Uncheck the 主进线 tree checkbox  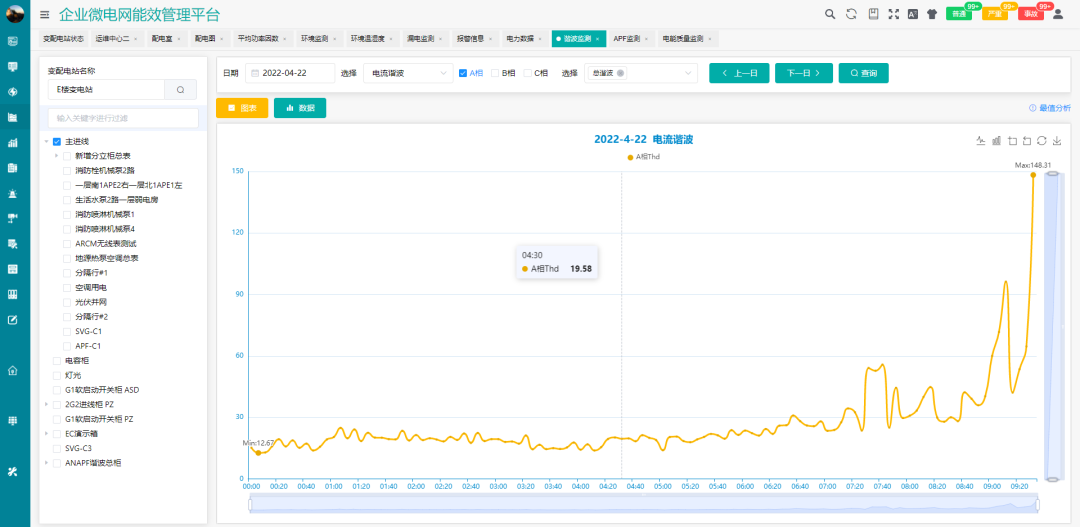point(57,141)
